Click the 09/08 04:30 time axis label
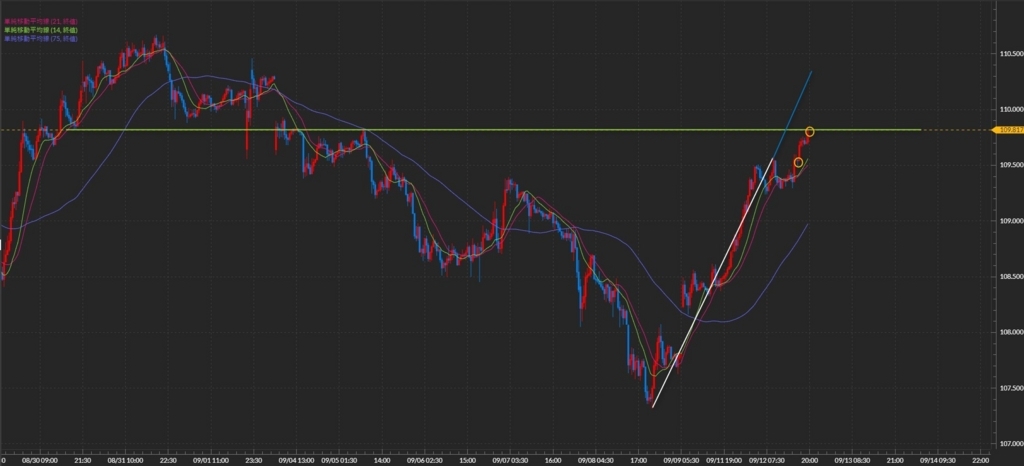This screenshot has height=466, width=1024. point(596,460)
